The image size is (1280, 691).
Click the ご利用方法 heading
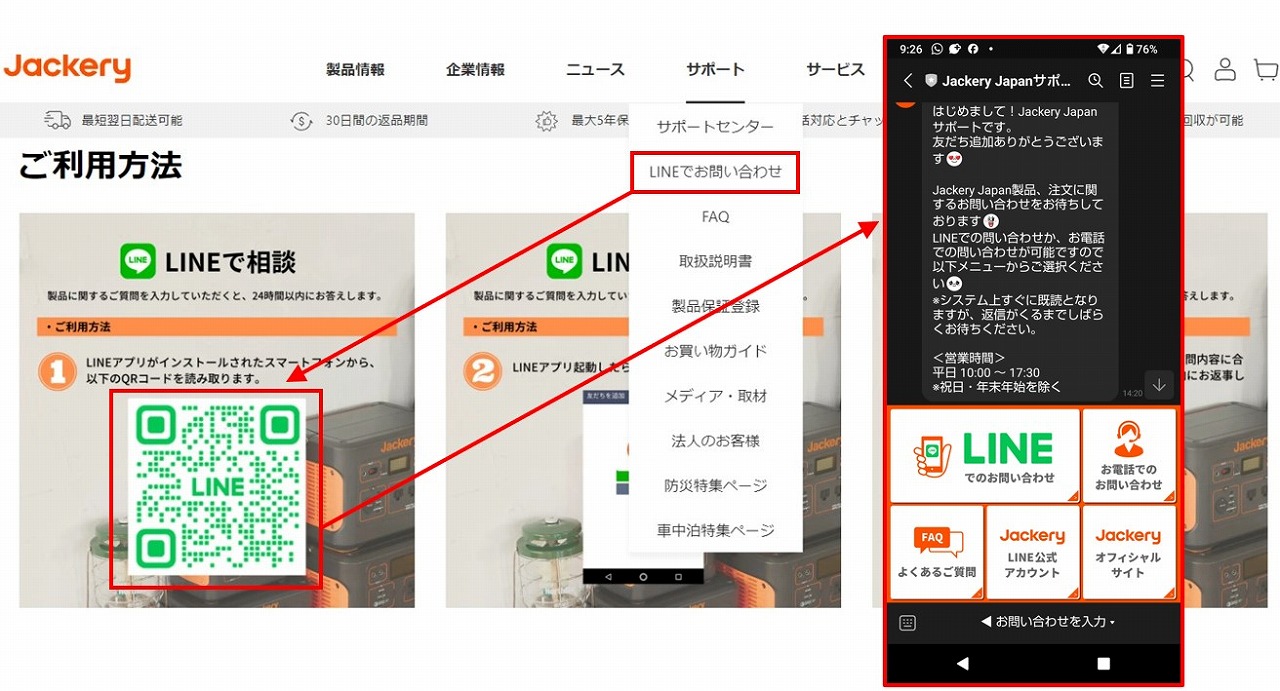click(x=100, y=166)
